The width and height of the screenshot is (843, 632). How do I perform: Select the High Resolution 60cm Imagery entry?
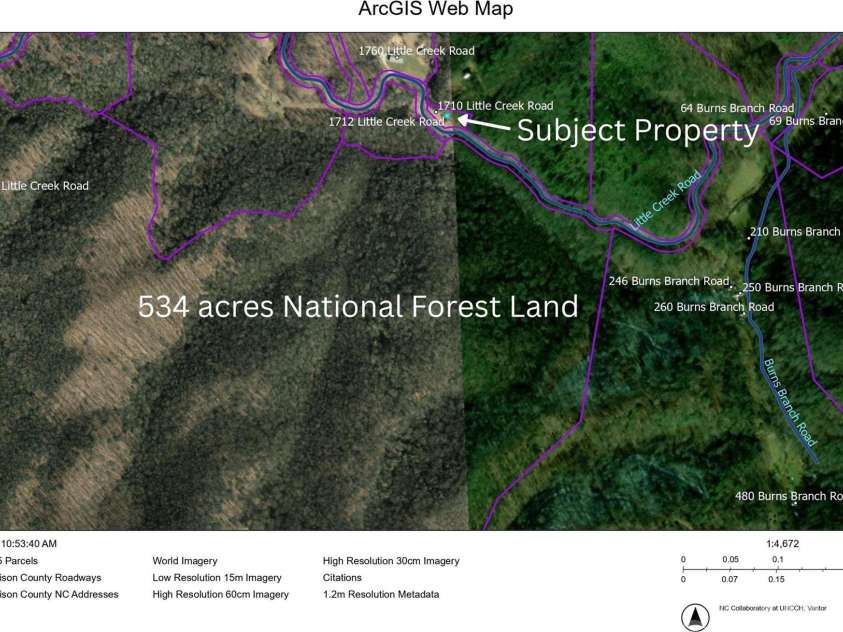(220, 594)
